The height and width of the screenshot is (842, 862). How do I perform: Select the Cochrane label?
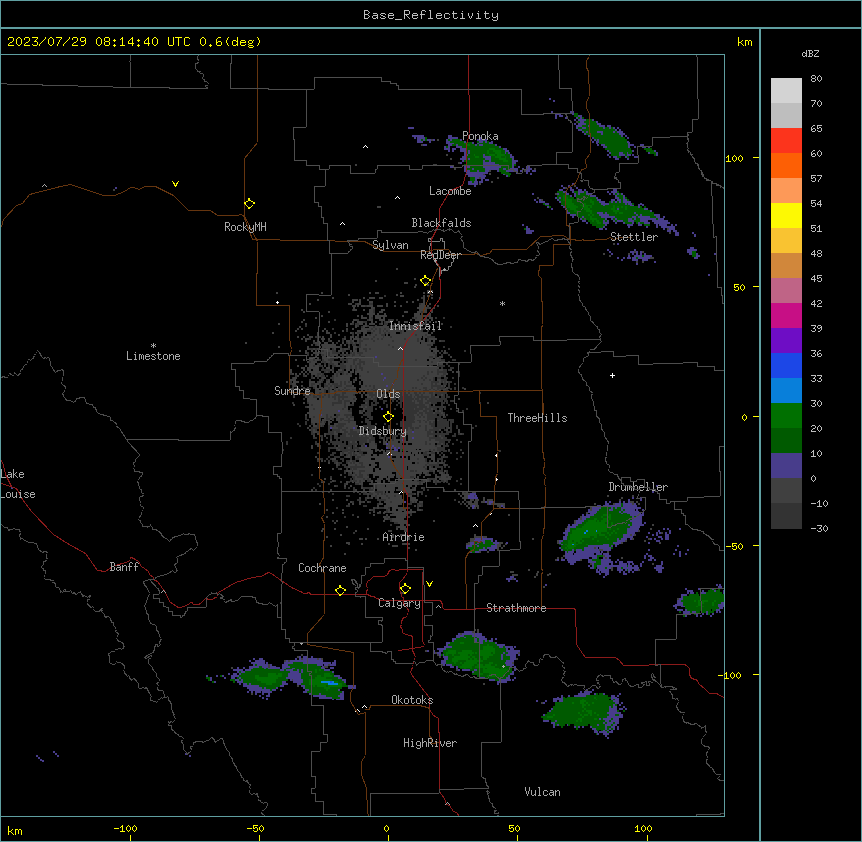(x=322, y=568)
